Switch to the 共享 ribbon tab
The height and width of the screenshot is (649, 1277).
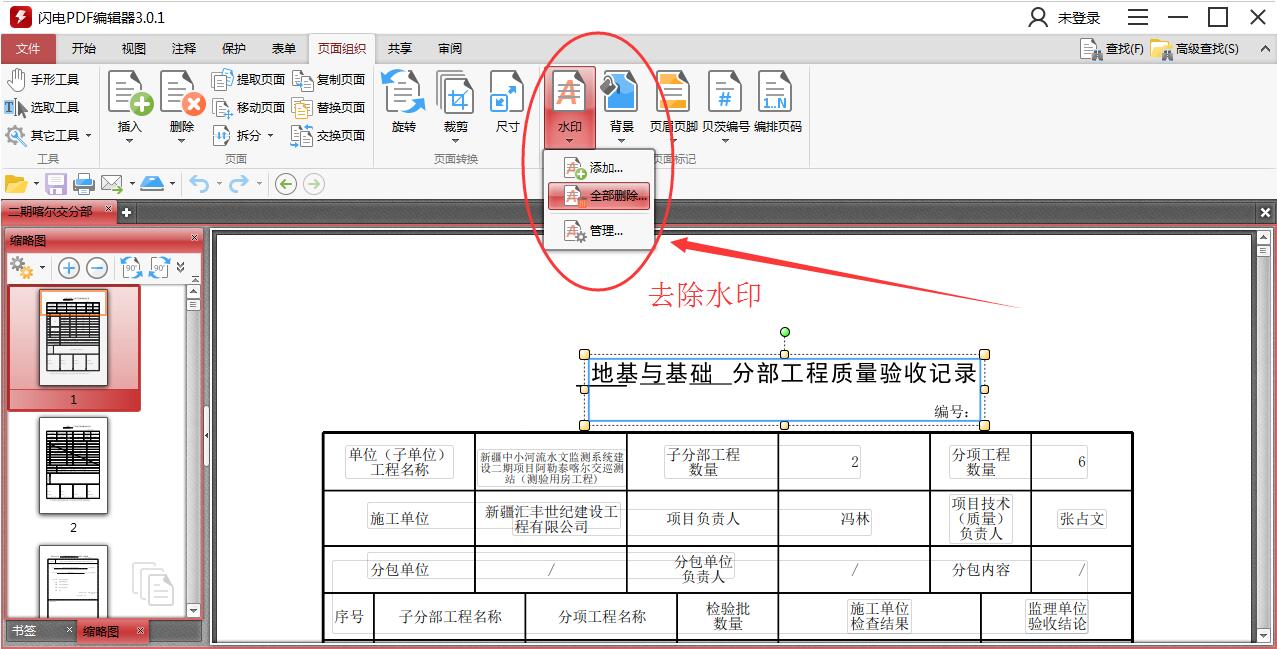pos(400,48)
